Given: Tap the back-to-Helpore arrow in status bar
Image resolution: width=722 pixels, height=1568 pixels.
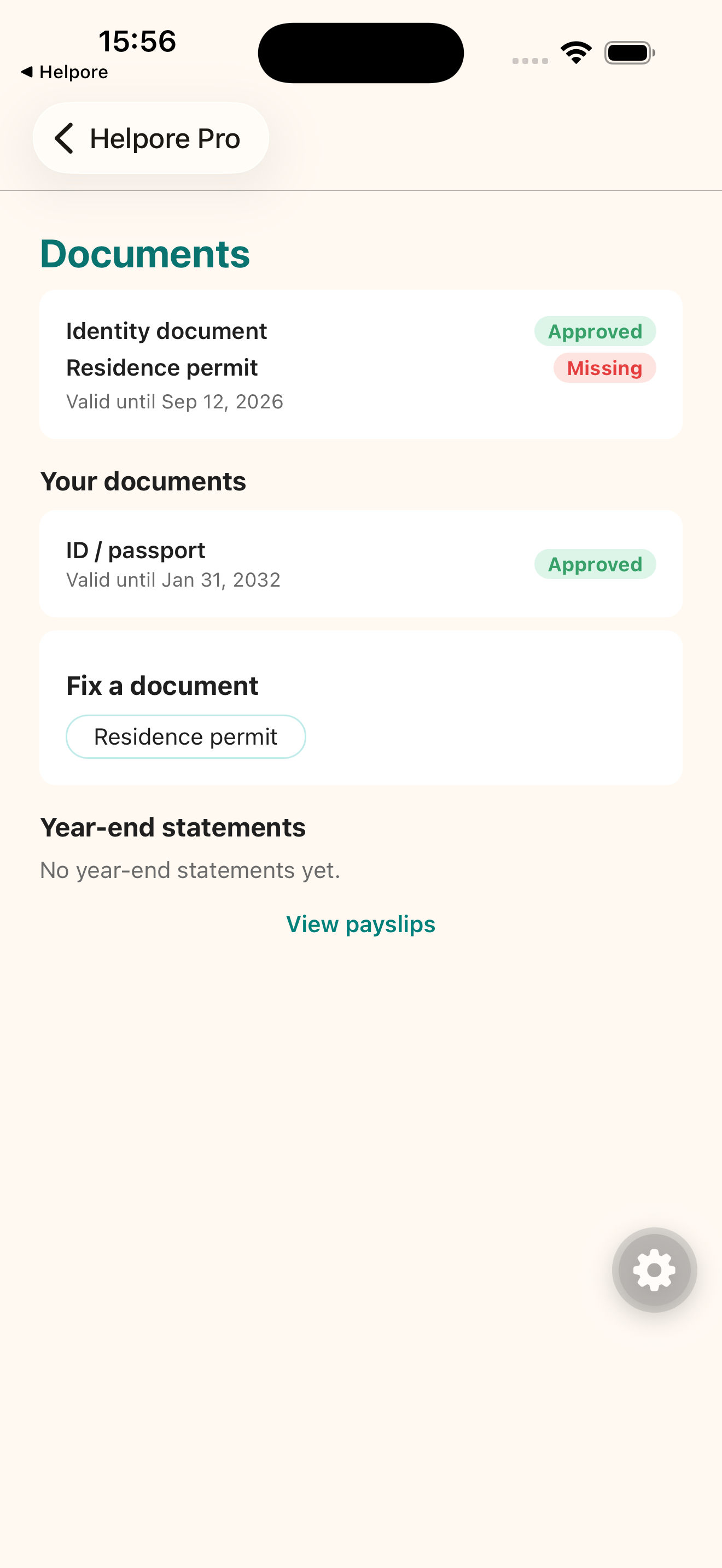Looking at the screenshot, I should (x=27, y=72).
